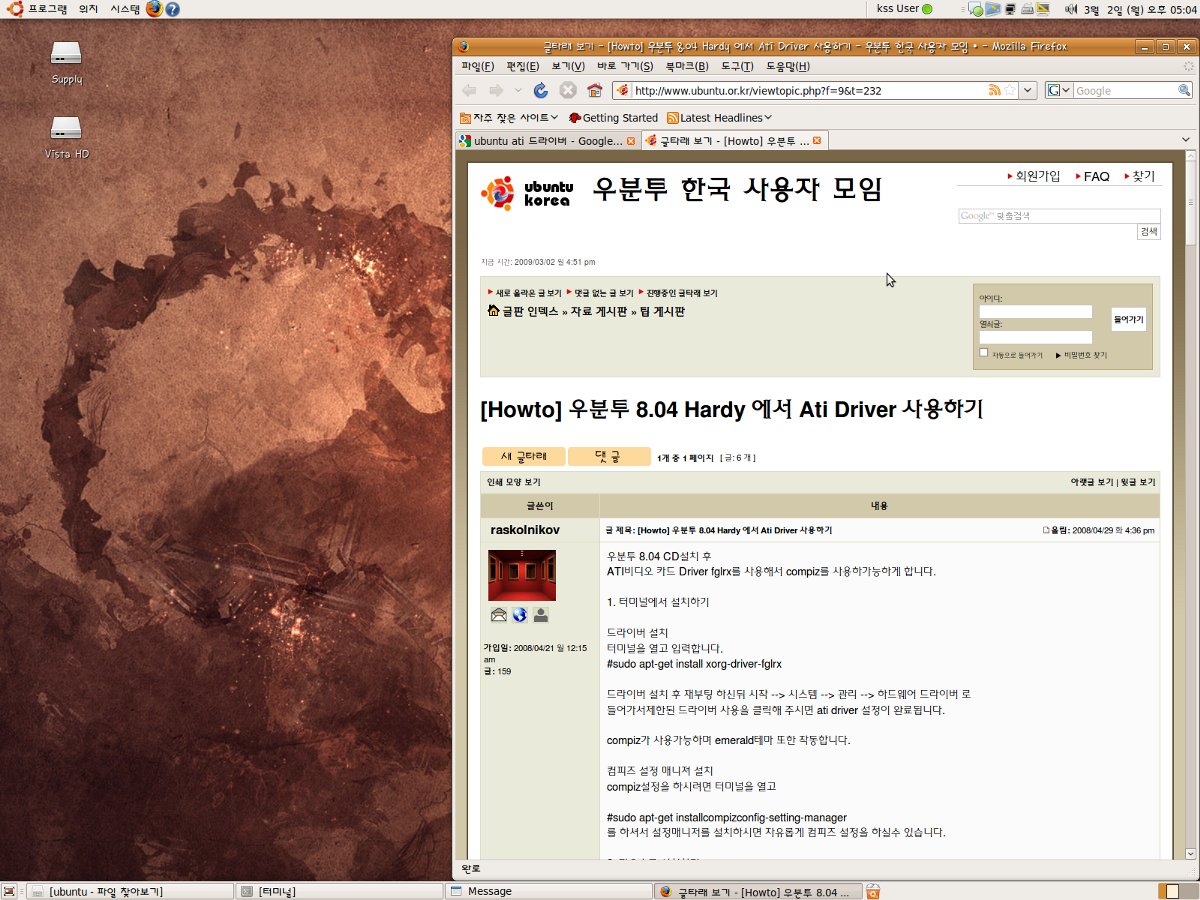Click the RSS feed icon in address bar
1200x900 pixels.
tap(994, 90)
